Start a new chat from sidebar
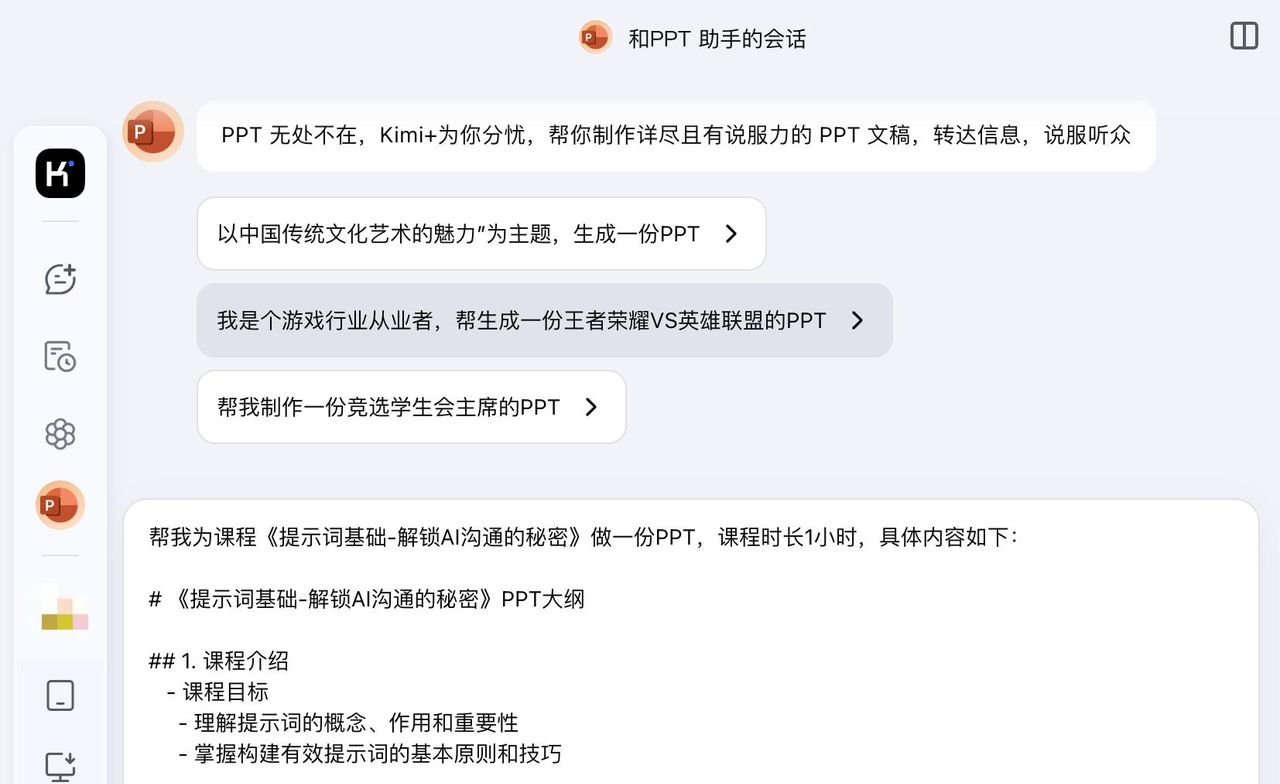The width and height of the screenshot is (1280, 784). point(60,279)
